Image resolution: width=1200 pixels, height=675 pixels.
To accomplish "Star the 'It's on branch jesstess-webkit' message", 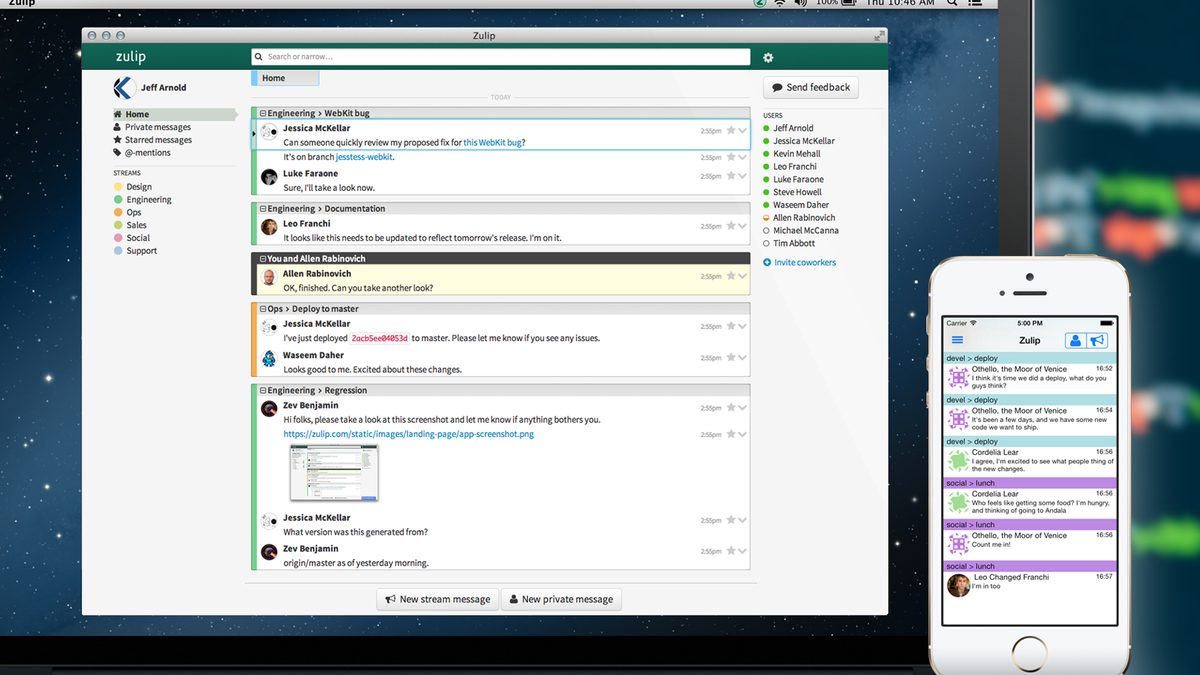I will 731,158.
